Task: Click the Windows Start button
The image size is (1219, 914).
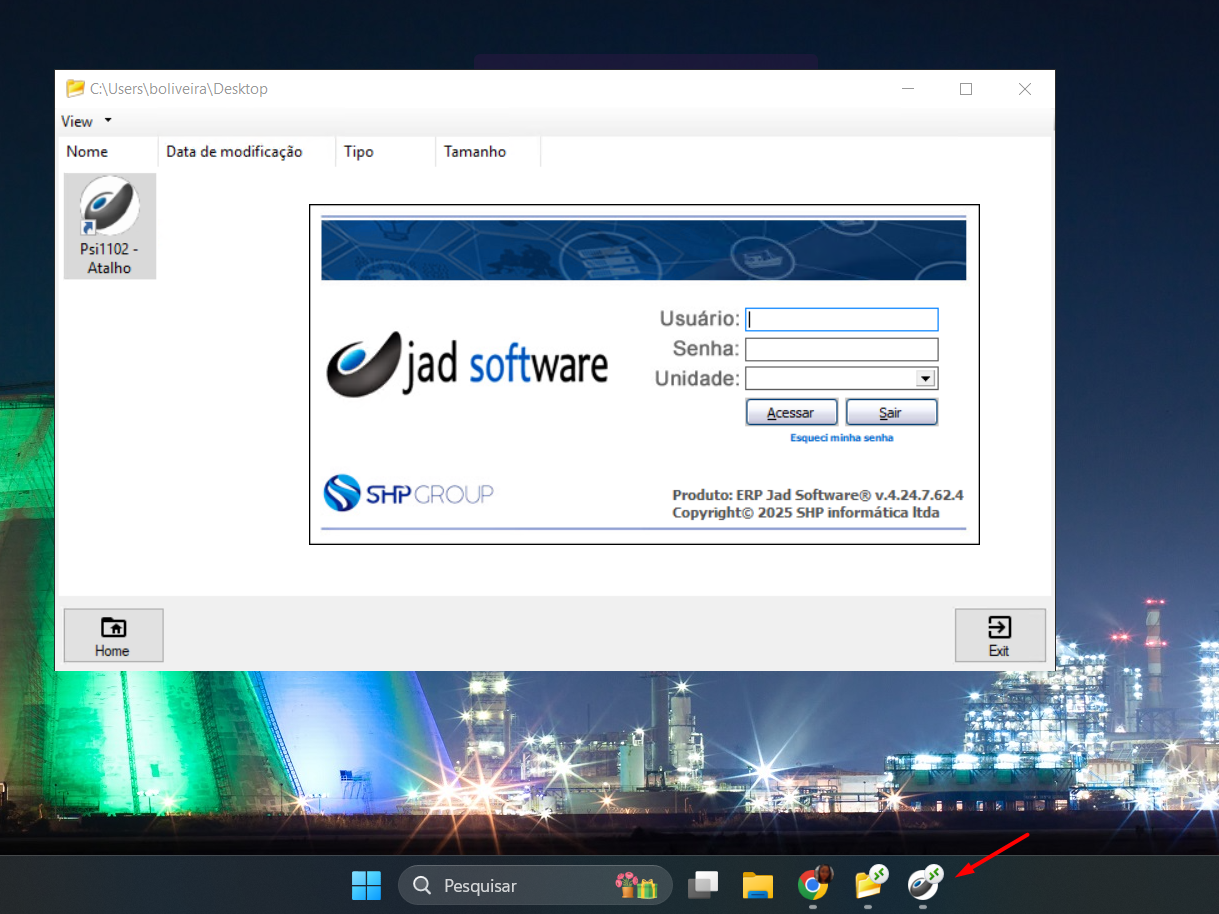Action: [x=366, y=885]
